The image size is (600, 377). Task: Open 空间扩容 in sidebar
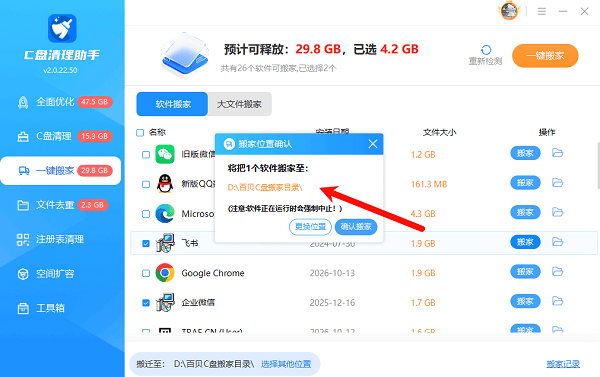(61, 274)
